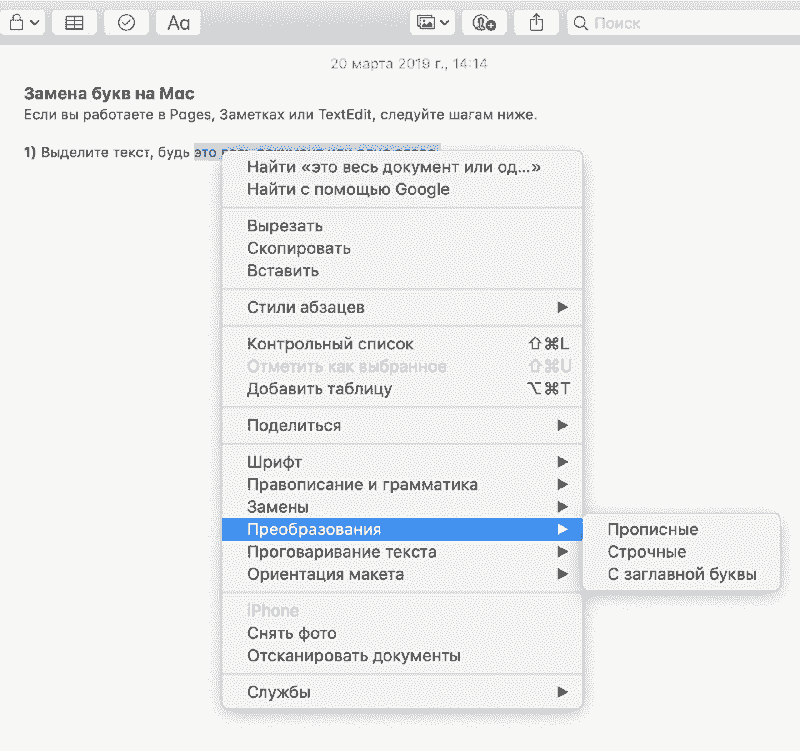Take a photo via Снять фото
The height and width of the screenshot is (751, 800).
click(290, 633)
